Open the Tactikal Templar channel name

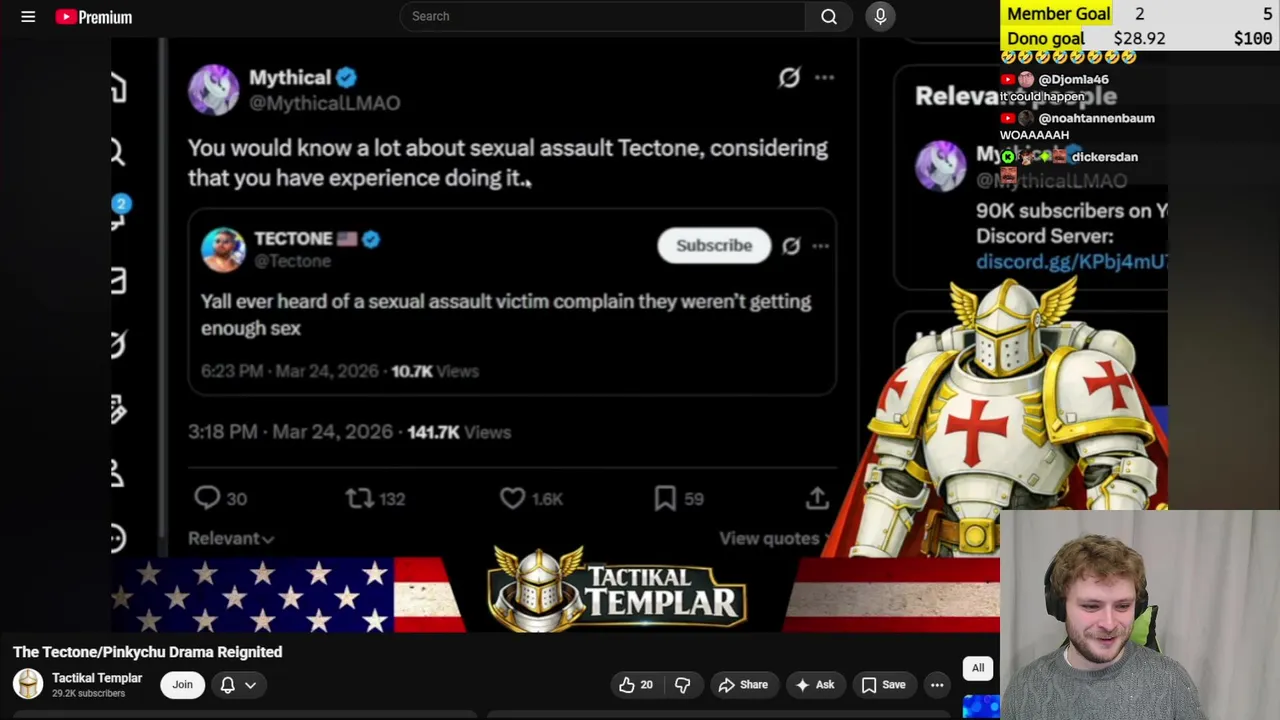click(x=97, y=678)
